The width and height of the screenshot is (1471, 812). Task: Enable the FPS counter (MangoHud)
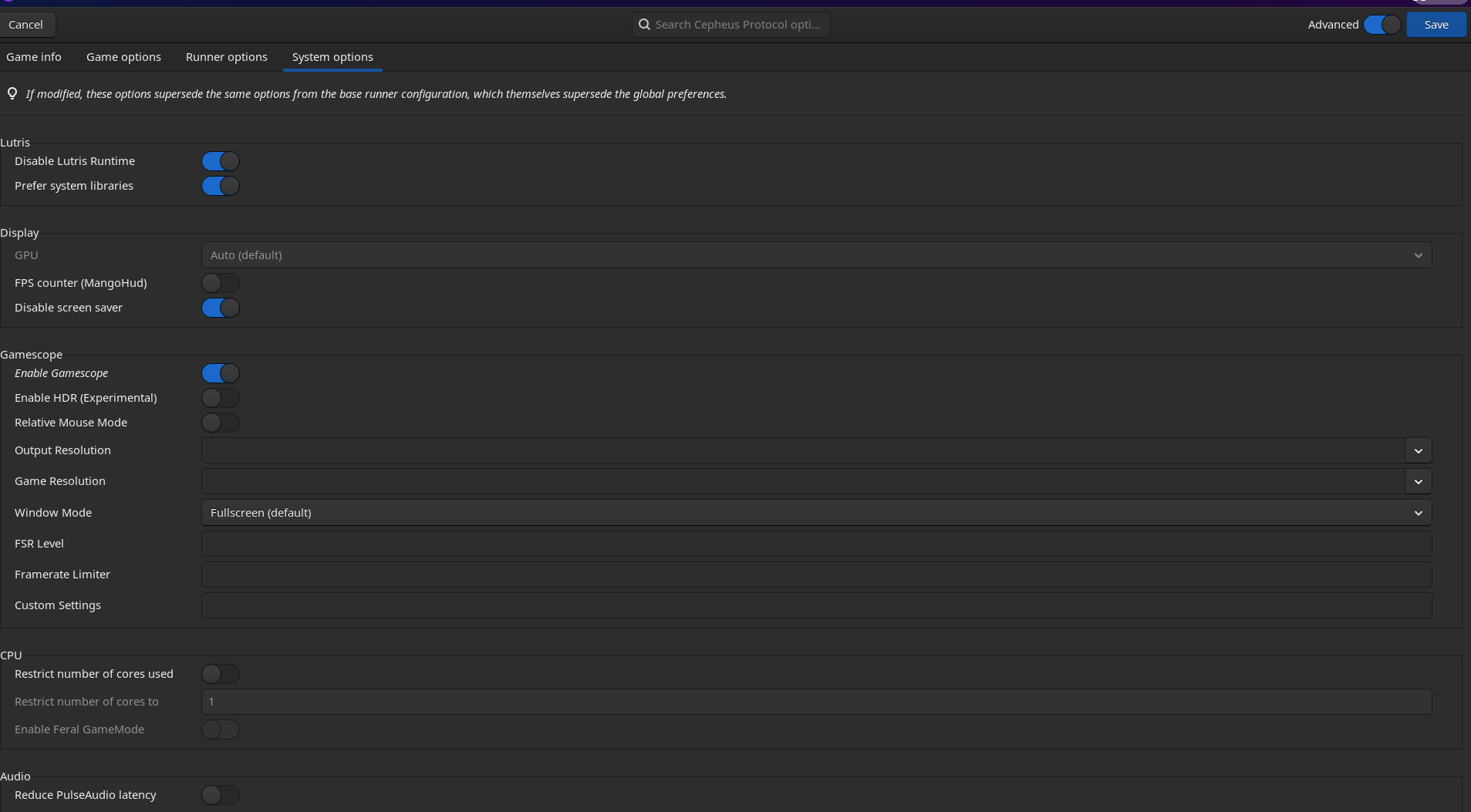pos(221,283)
